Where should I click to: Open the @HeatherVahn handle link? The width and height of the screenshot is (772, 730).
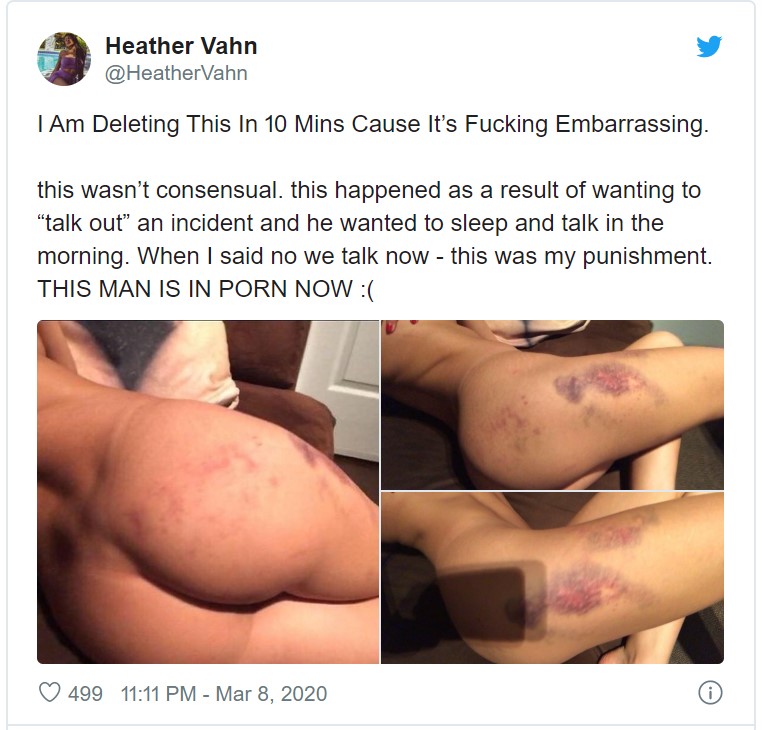click(x=176, y=73)
